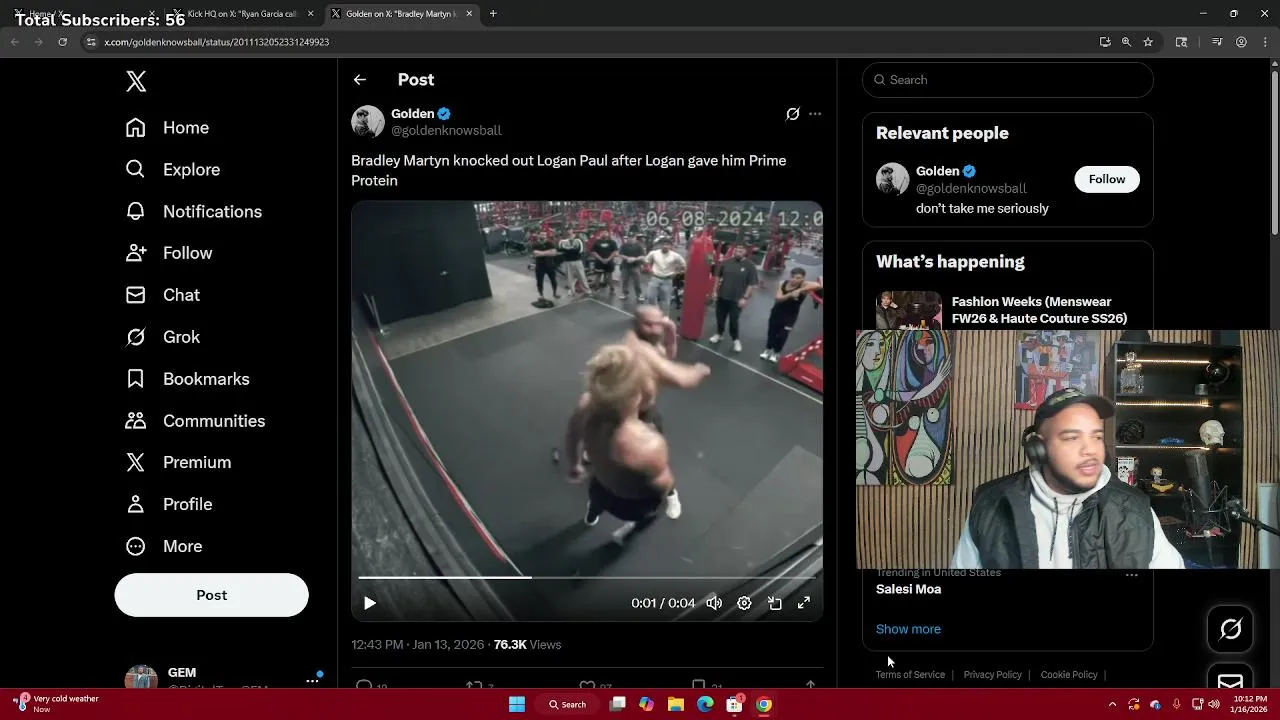Image resolution: width=1280 pixels, height=720 pixels.
Task: Open the Windows Start menu
Action: 517,705
